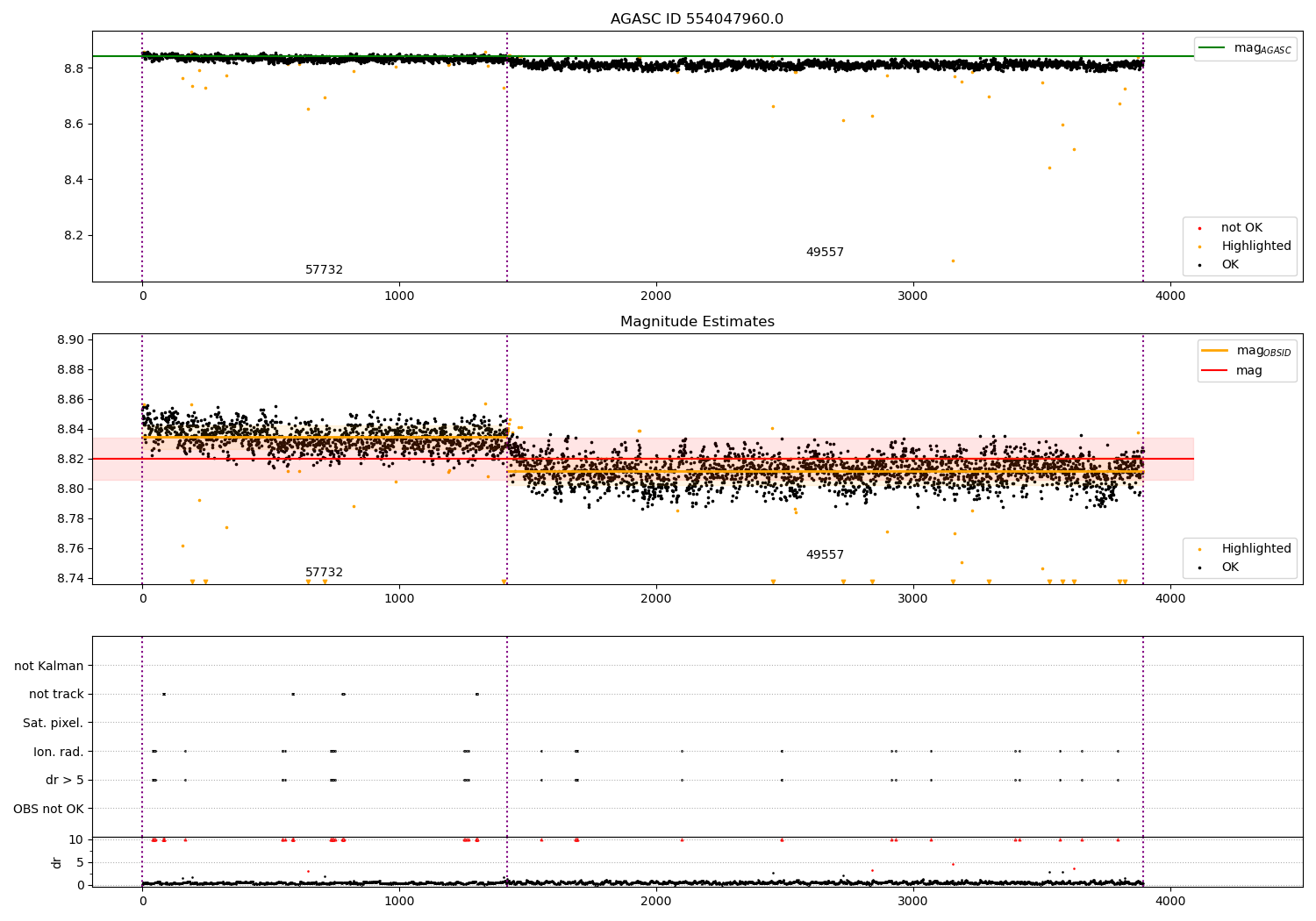Screen dimensions: 1316x921
Task: Click the 4000 x-tick under Magnitude Estimates plot
Action: coord(1170,598)
